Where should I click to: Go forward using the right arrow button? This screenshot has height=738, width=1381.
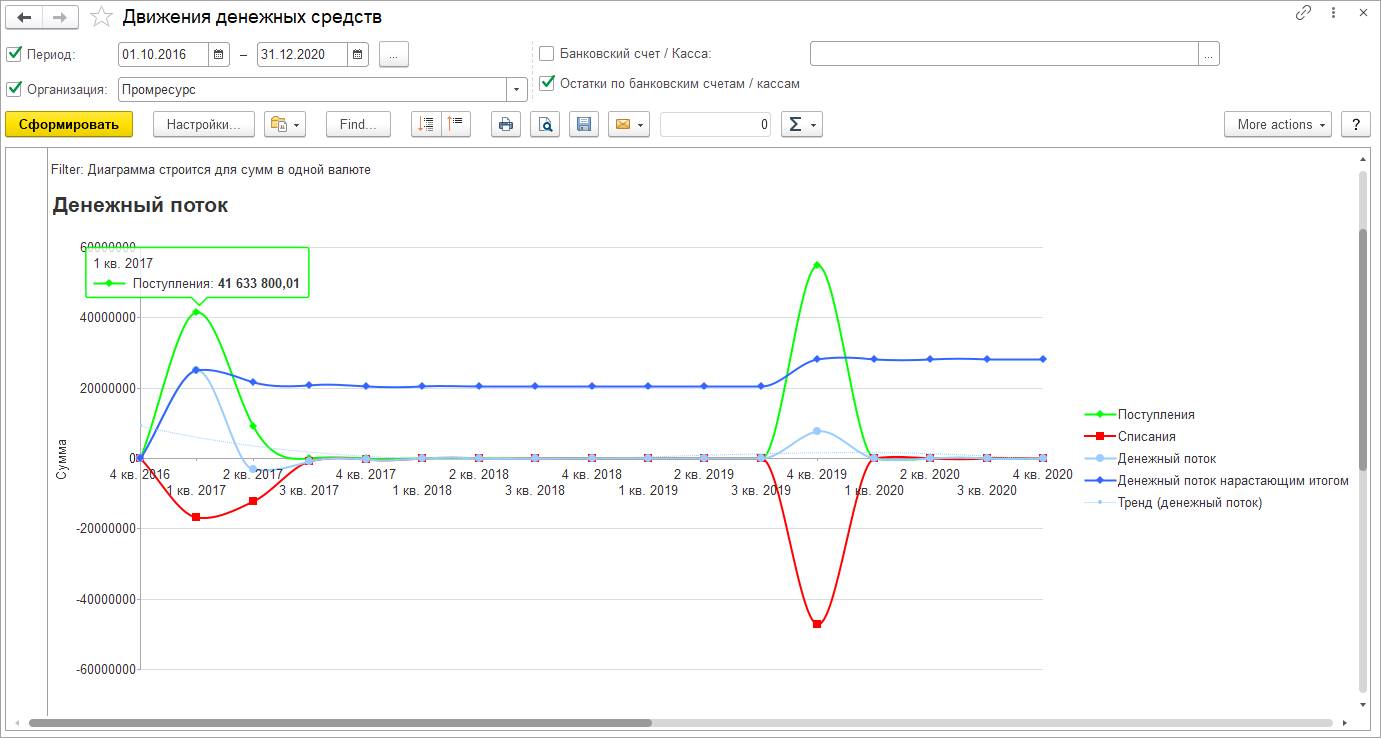pyautogui.click(x=61, y=17)
